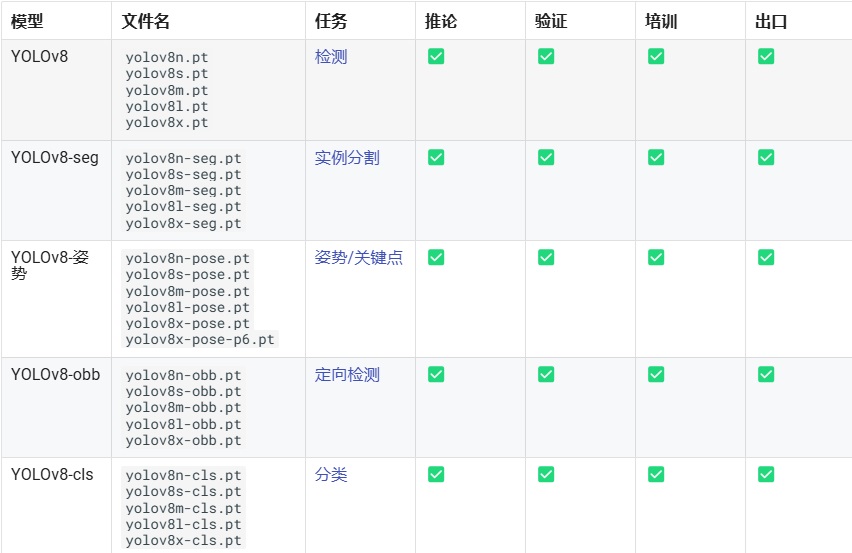Click the 出口 checkmark in the YOLOv8-obb row
The image size is (852, 553).
[x=766, y=374]
